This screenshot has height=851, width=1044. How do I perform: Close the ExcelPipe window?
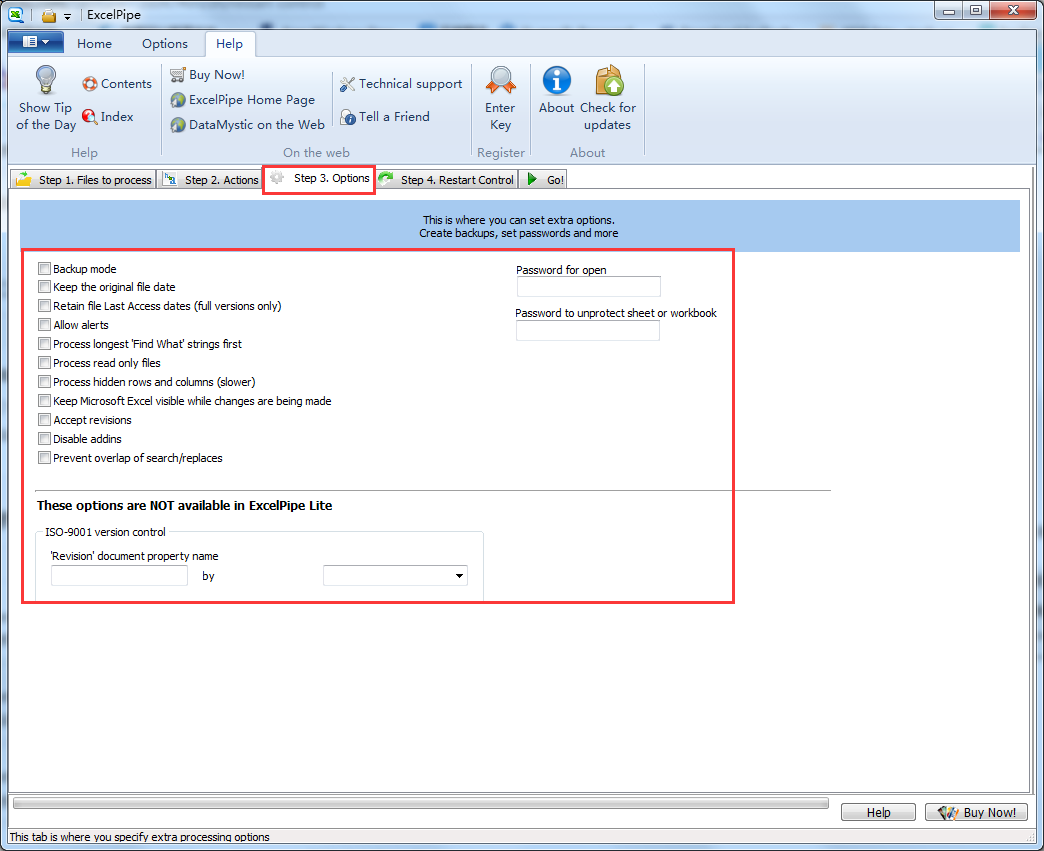tap(1013, 11)
